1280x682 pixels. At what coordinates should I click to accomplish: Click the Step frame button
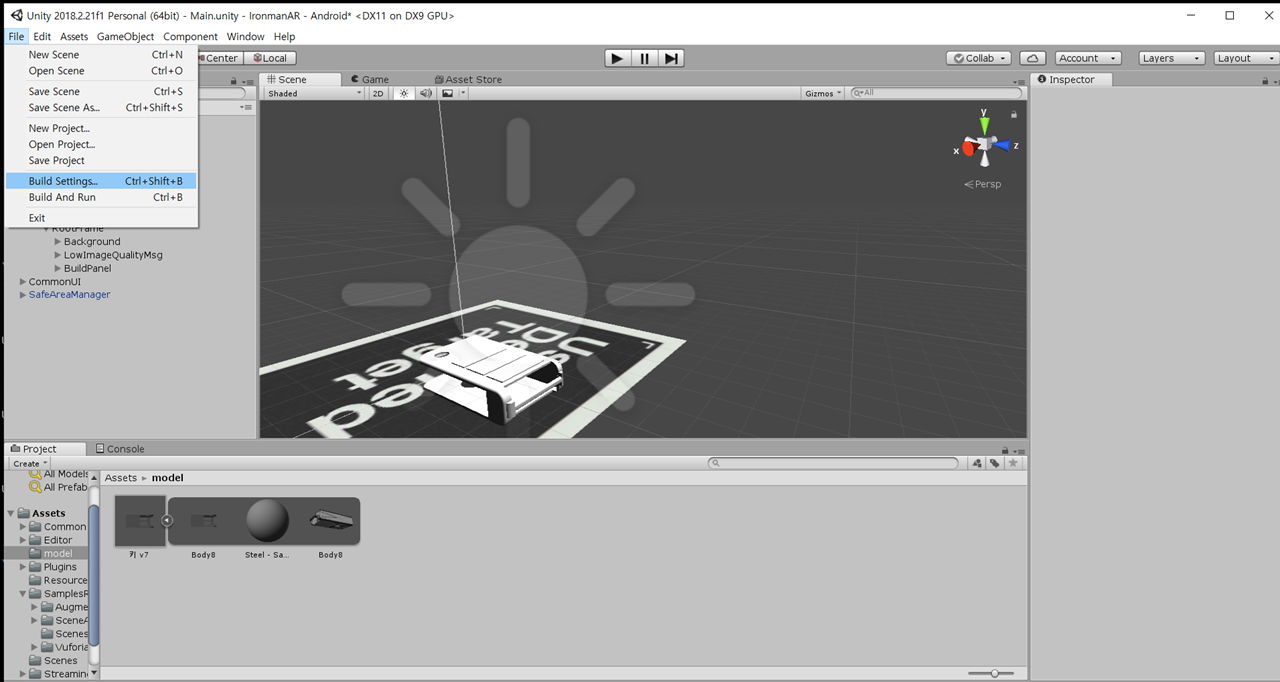point(672,58)
